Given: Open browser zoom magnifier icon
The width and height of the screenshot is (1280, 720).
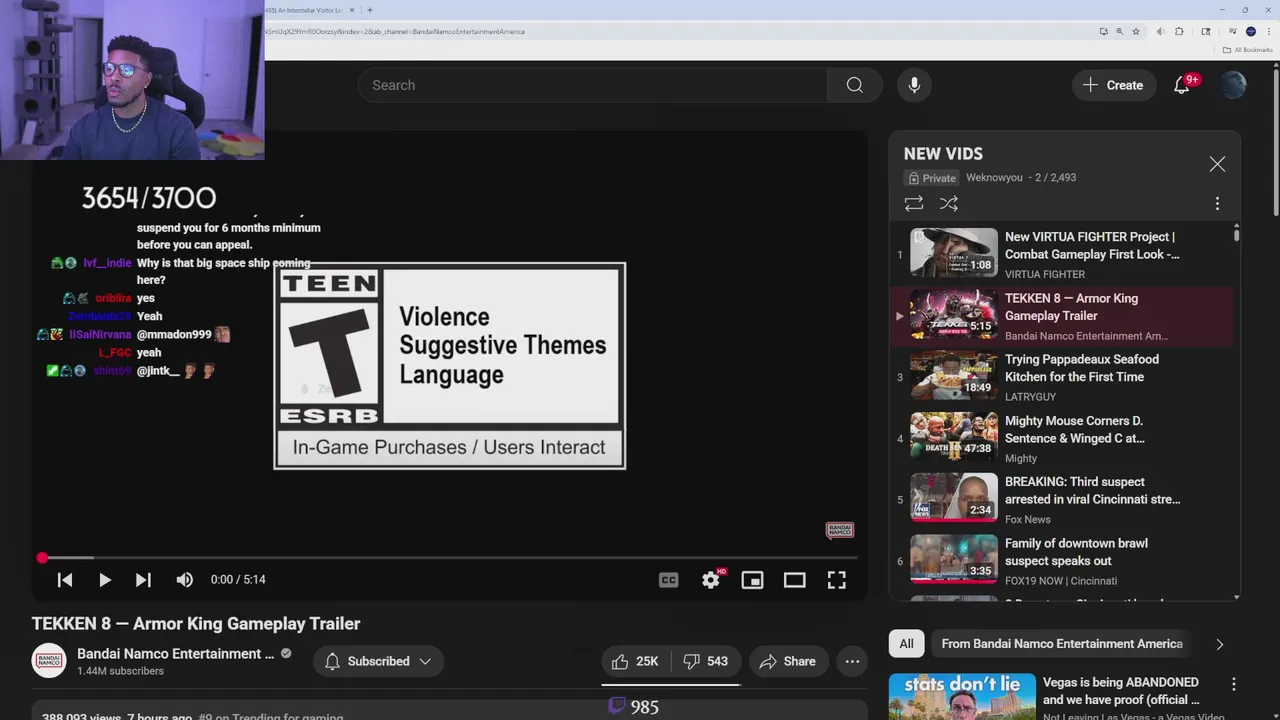Looking at the screenshot, I should [1119, 31].
